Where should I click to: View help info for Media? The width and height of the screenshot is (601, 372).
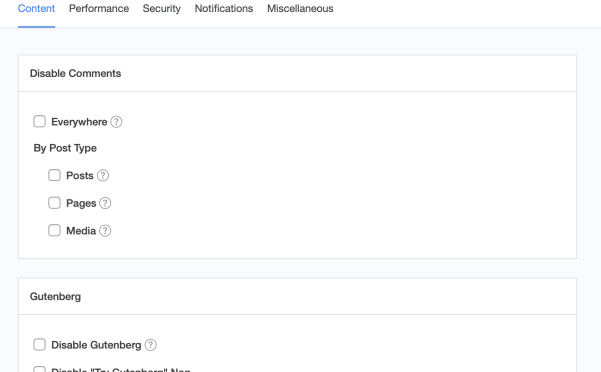[105, 231]
